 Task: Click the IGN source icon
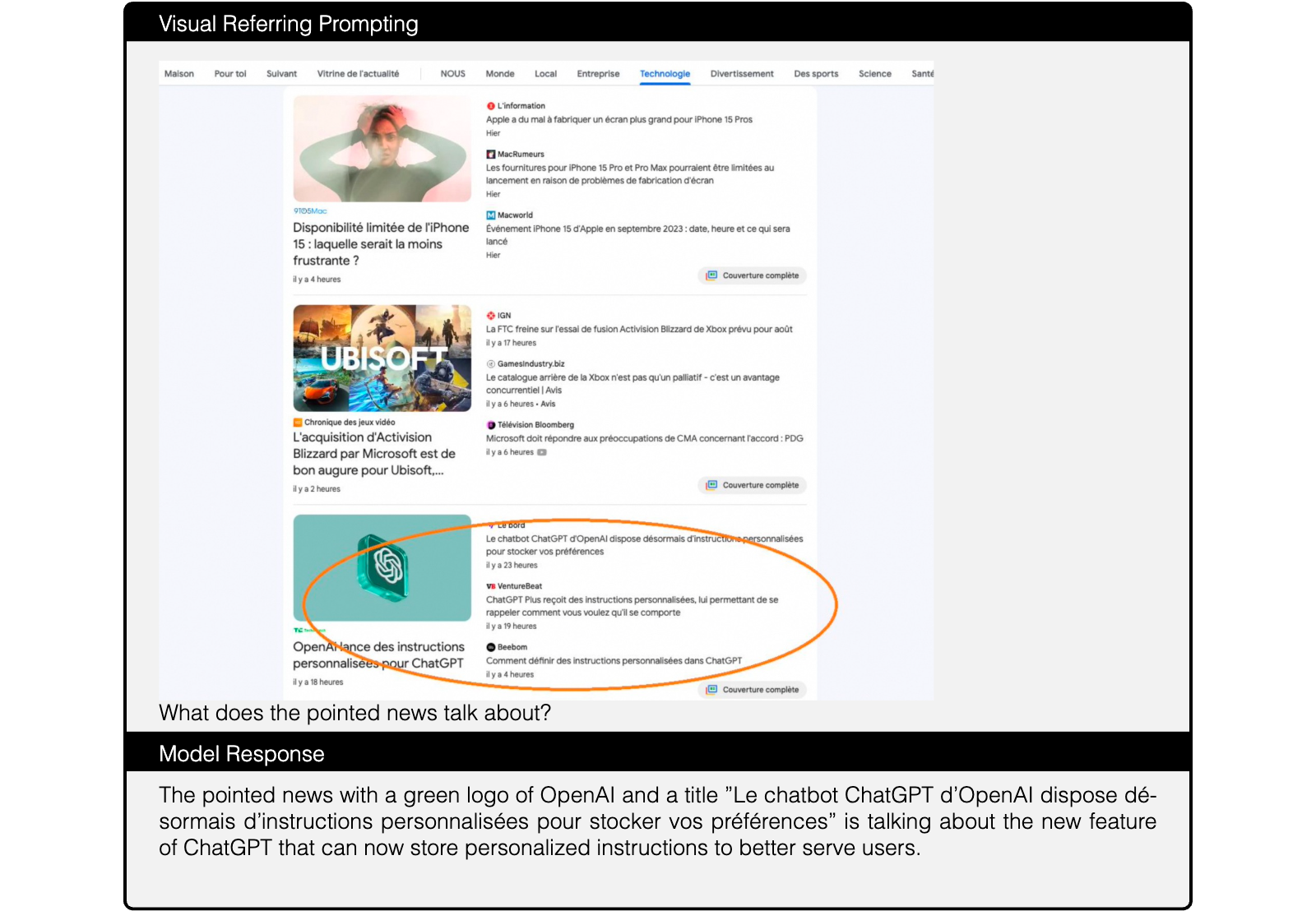point(490,316)
